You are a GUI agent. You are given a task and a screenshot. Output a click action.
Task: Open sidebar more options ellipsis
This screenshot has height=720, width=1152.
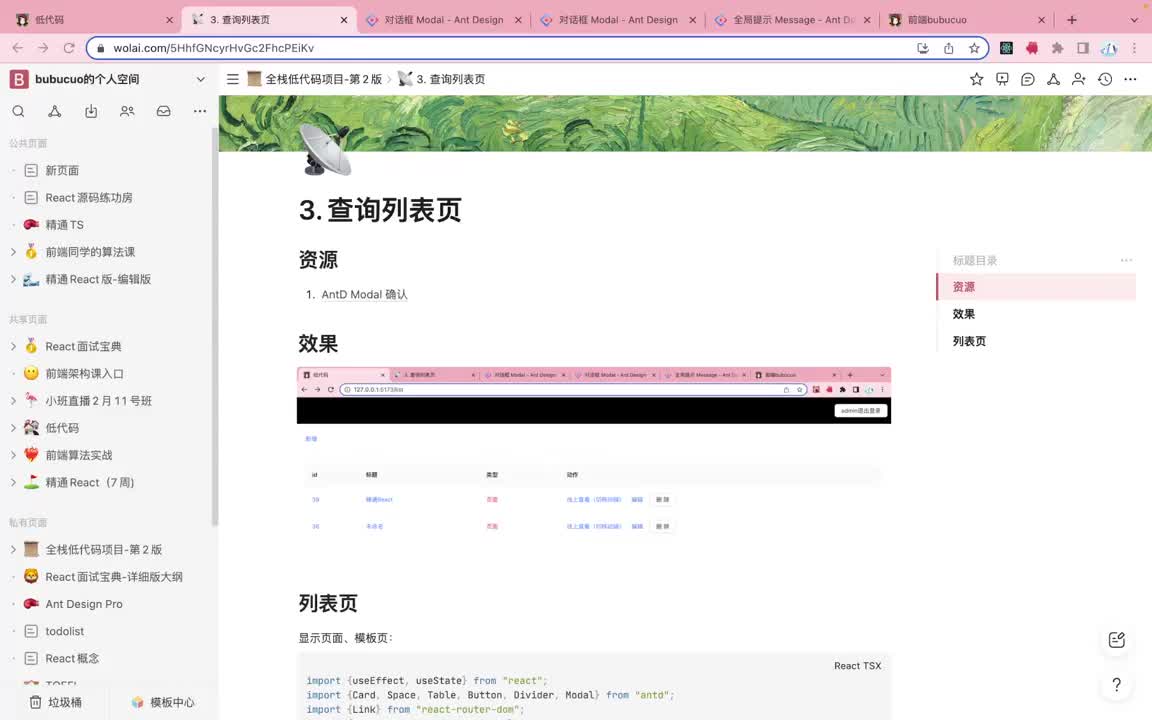tap(200, 111)
